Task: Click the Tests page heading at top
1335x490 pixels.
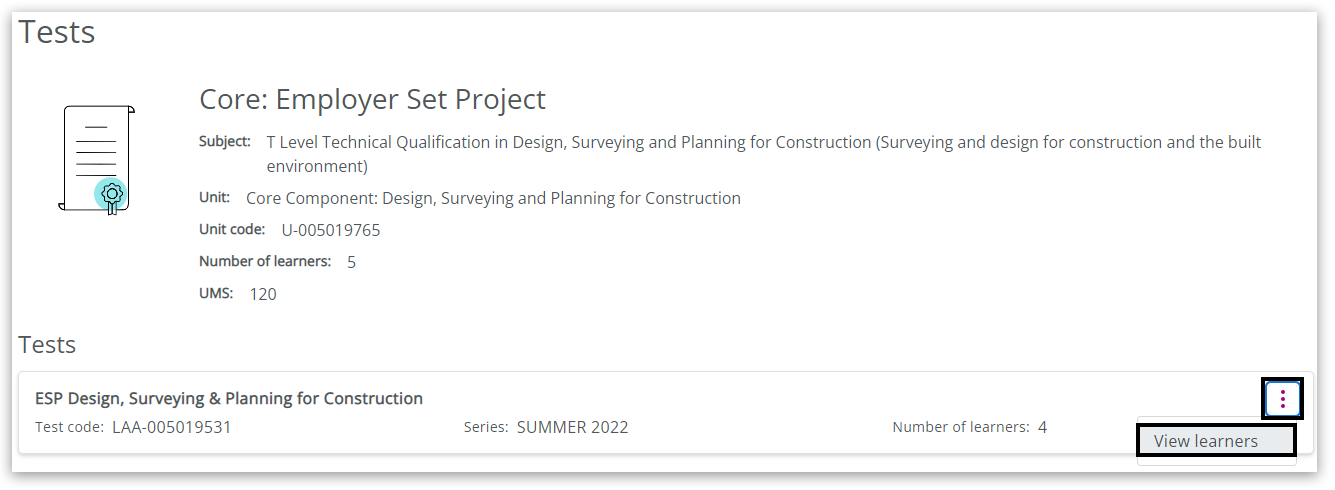Action: pos(57,32)
